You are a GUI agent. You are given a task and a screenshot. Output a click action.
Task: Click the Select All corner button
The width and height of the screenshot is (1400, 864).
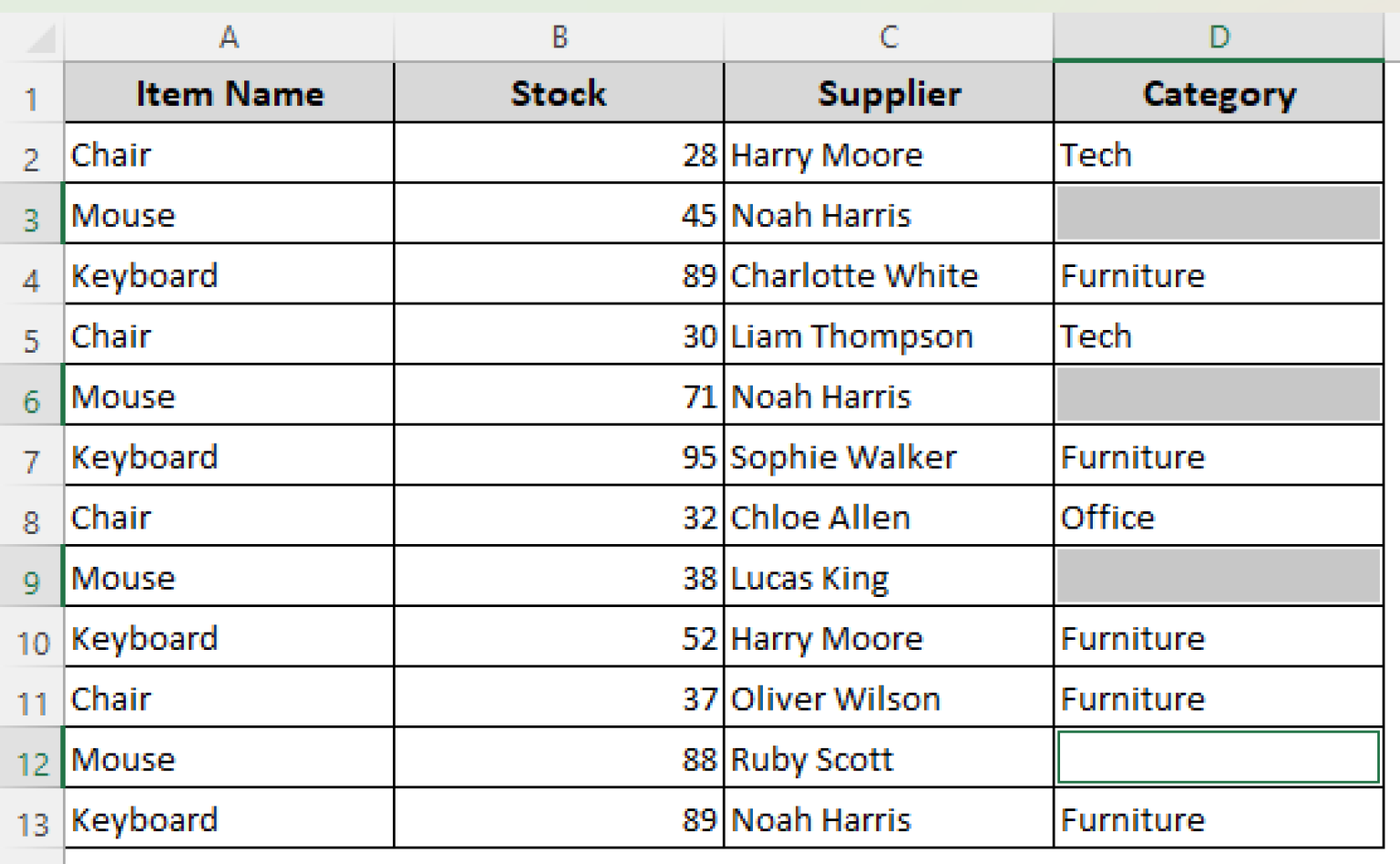(x=32, y=37)
